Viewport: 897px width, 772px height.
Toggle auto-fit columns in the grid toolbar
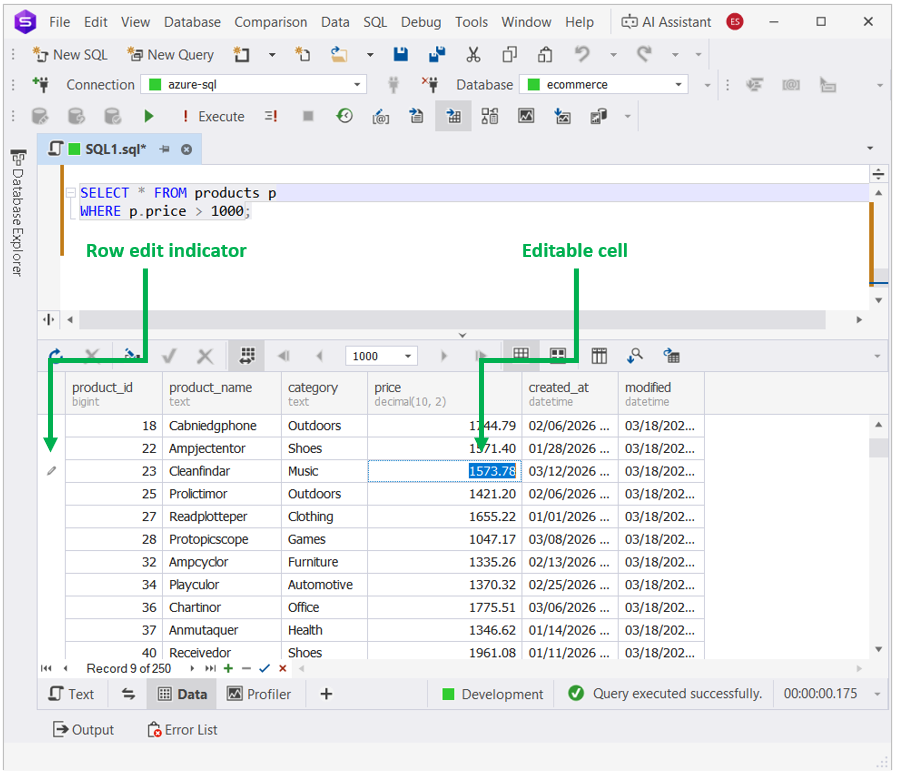pyautogui.click(x=247, y=356)
